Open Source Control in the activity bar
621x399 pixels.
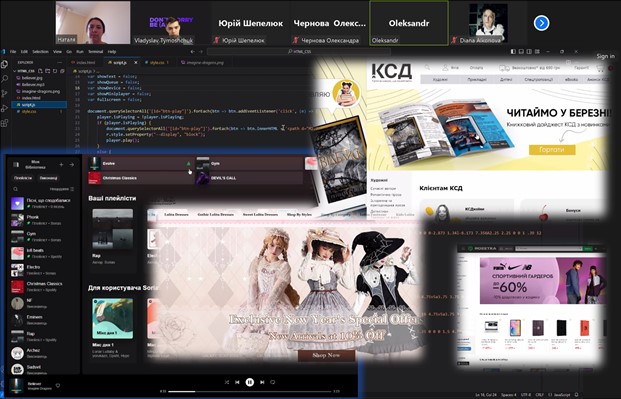pos(4,94)
